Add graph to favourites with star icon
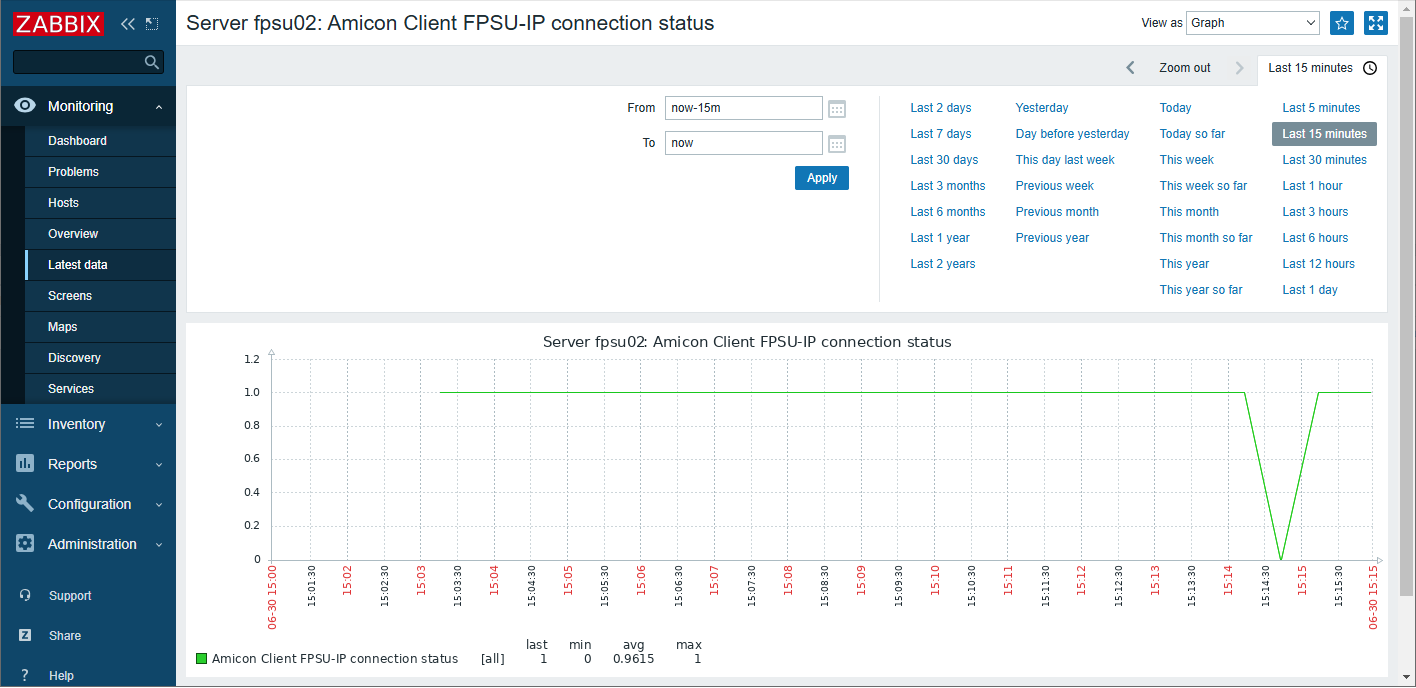The image size is (1416, 688). pyautogui.click(x=1342, y=23)
